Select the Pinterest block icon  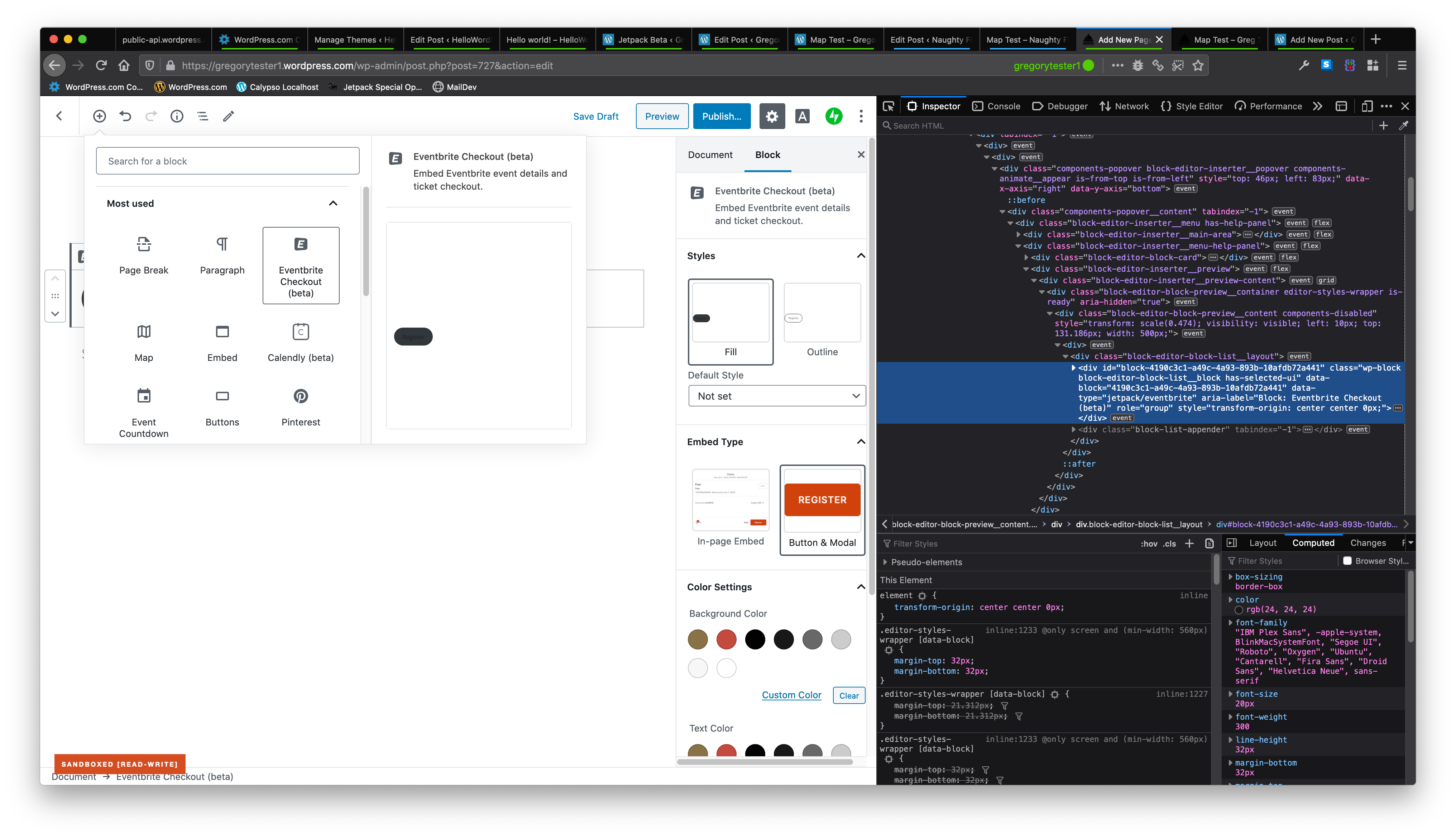click(300, 396)
